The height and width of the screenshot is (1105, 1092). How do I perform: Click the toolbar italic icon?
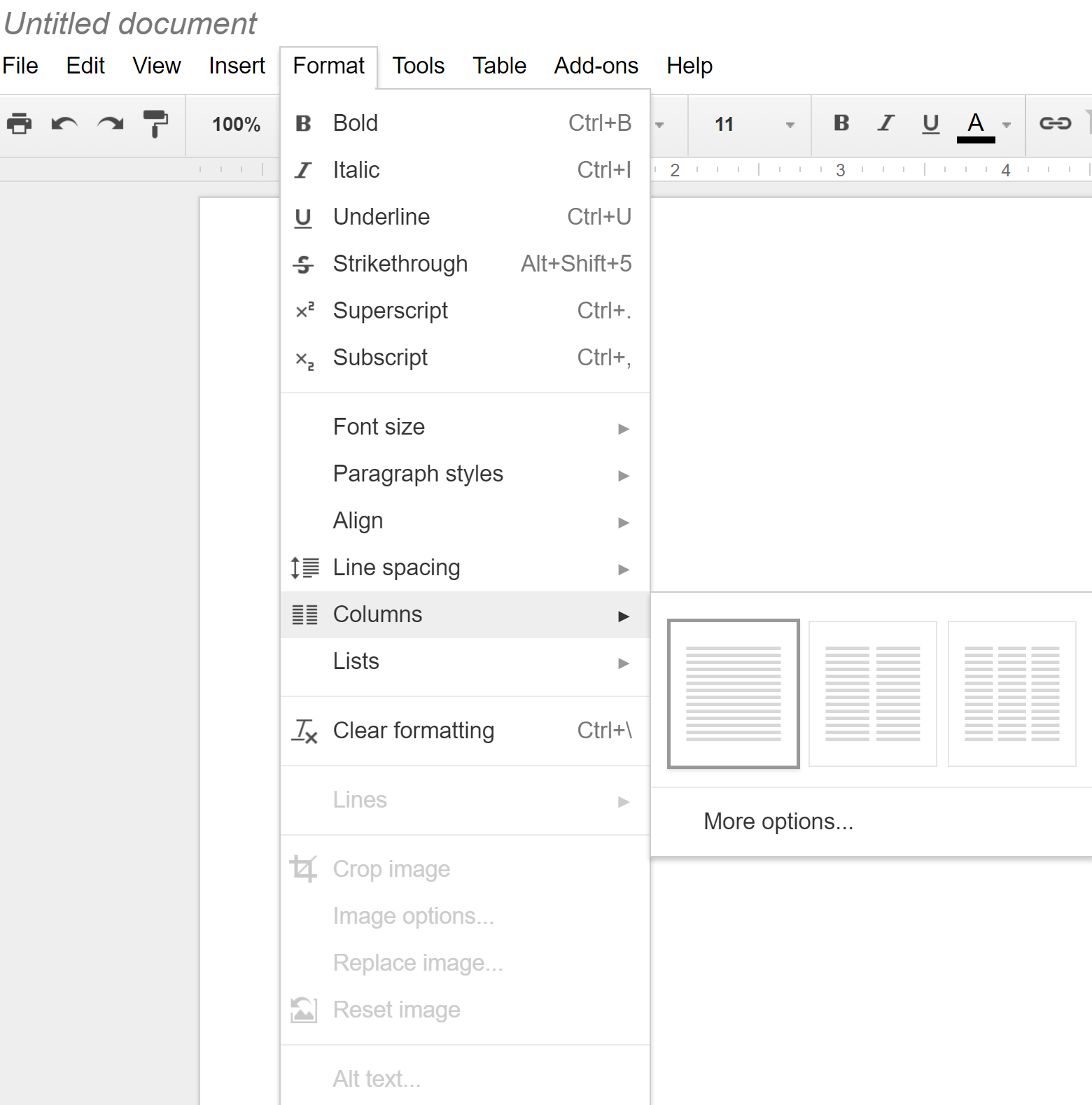pos(886,124)
